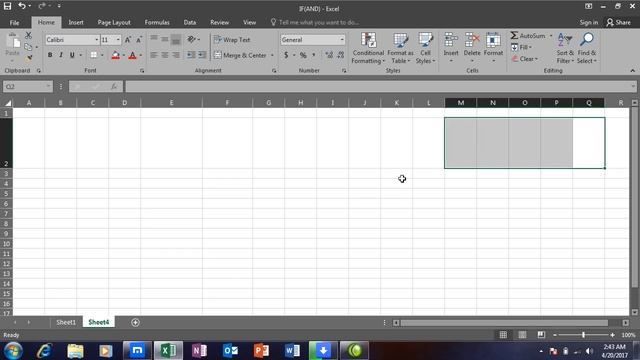The height and width of the screenshot is (360, 640).
Task: Click Increase Decimal
Action: (329, 55)
